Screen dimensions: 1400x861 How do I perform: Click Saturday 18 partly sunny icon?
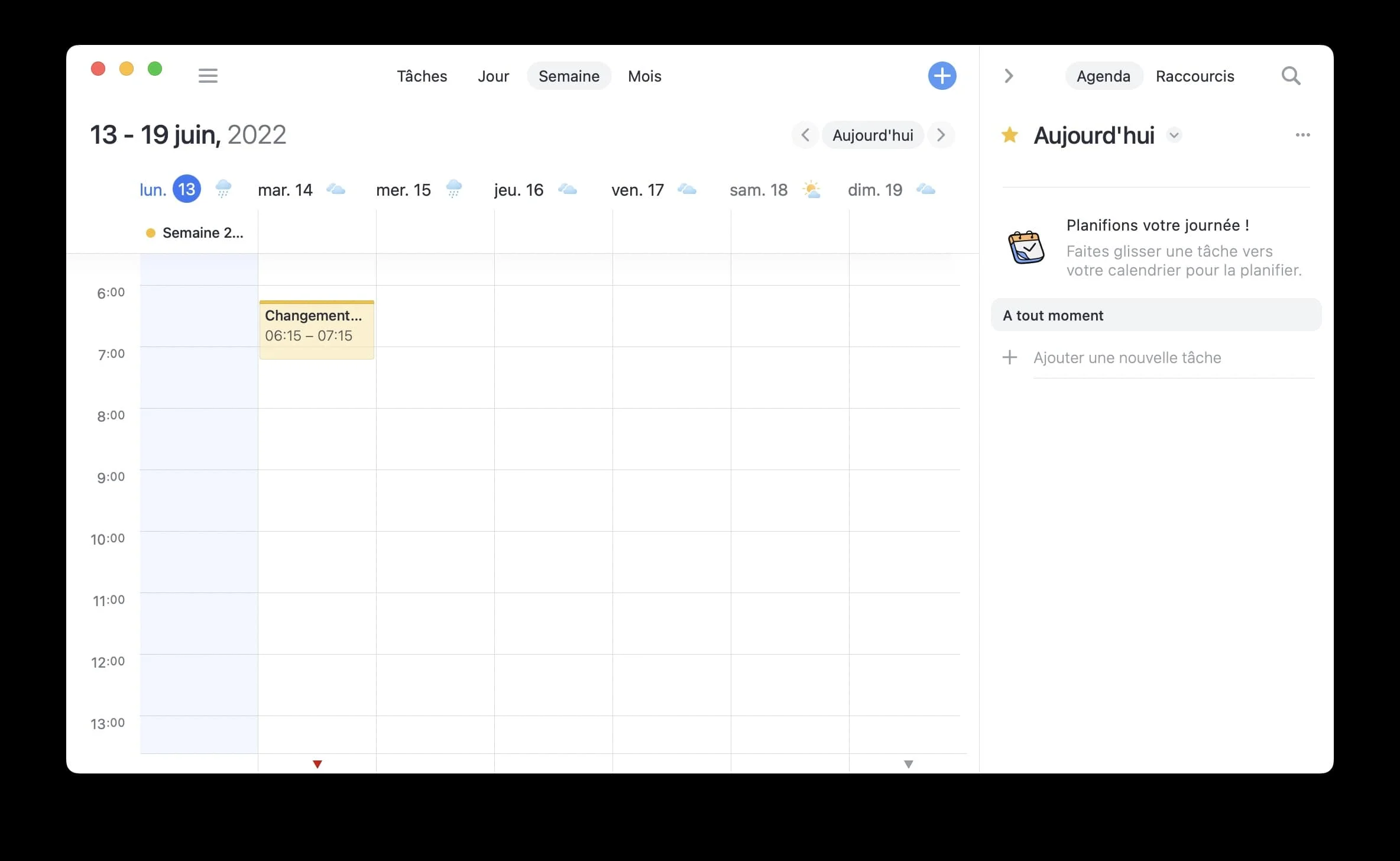pyautogui.click(x=812, y=189)
